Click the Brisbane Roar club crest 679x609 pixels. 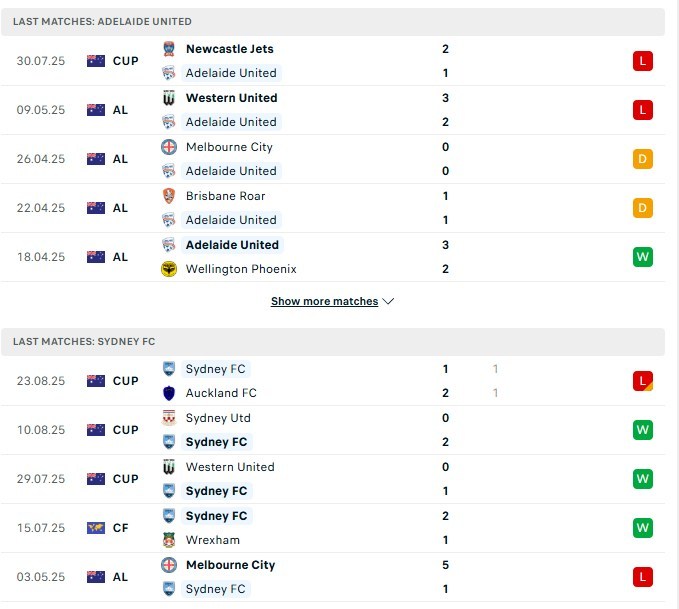coord(169,196)
